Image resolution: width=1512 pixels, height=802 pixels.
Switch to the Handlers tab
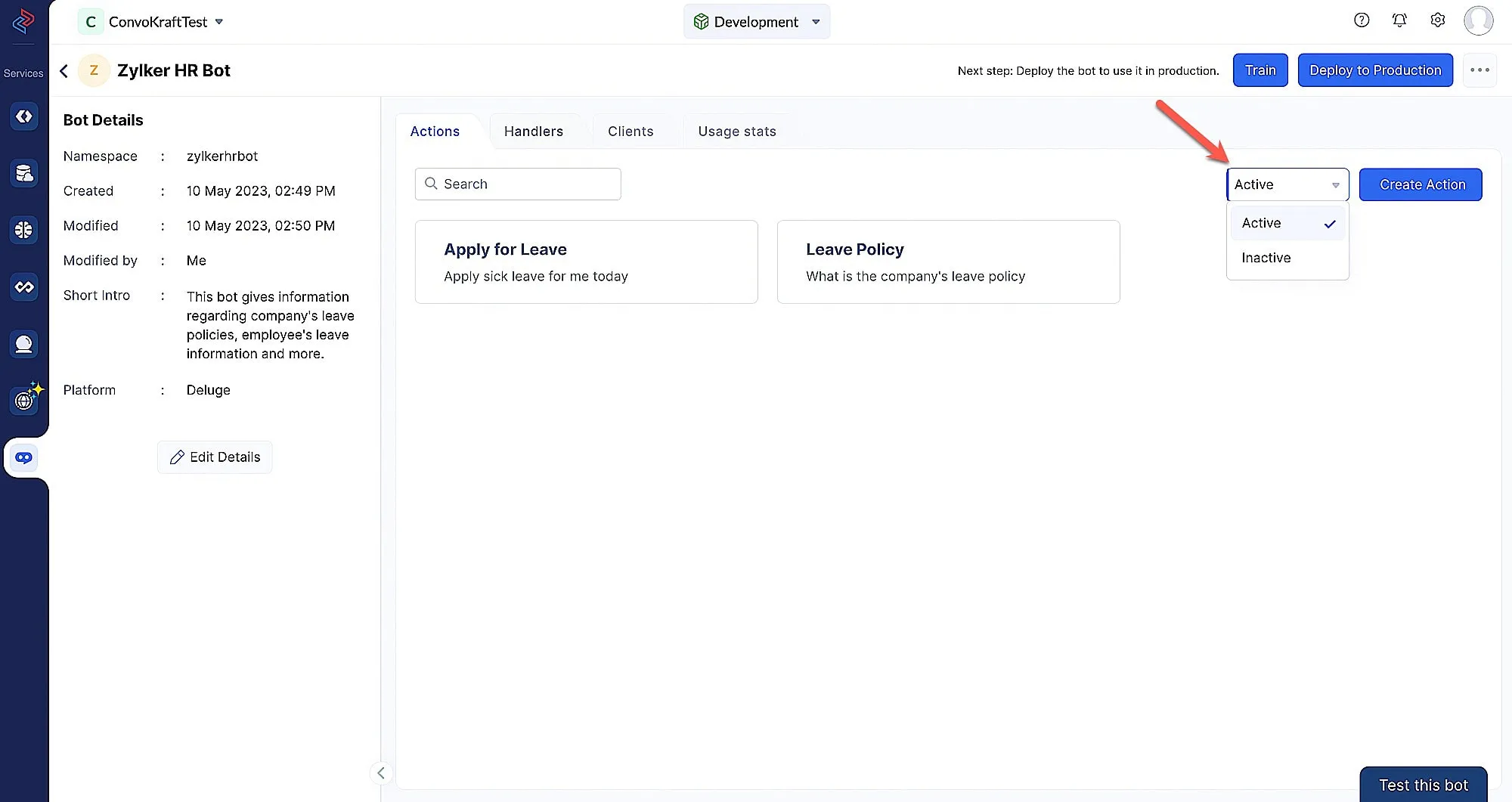pyautogui.click(x=533, y=132)
